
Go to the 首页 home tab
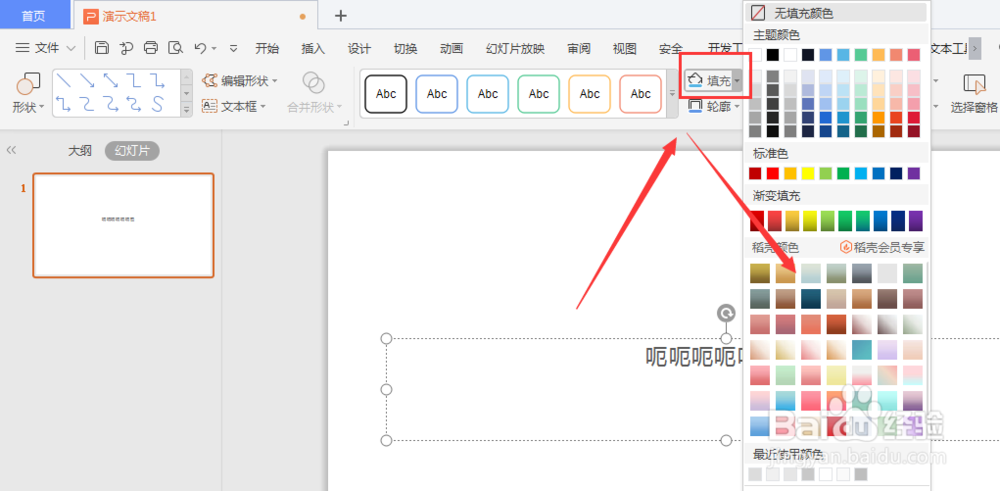tap(33, 15)
